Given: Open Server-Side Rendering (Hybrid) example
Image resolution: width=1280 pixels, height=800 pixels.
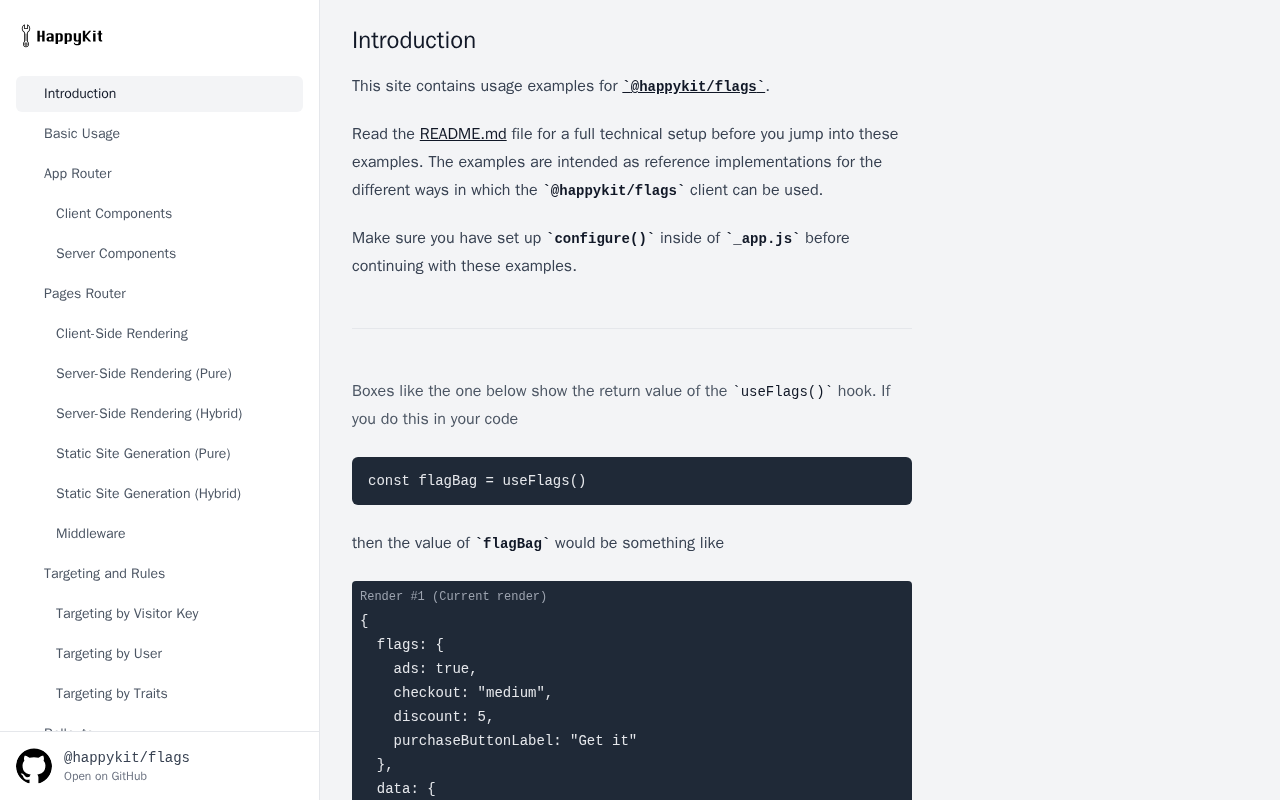Looking at the screenshot, I should 149,414.
